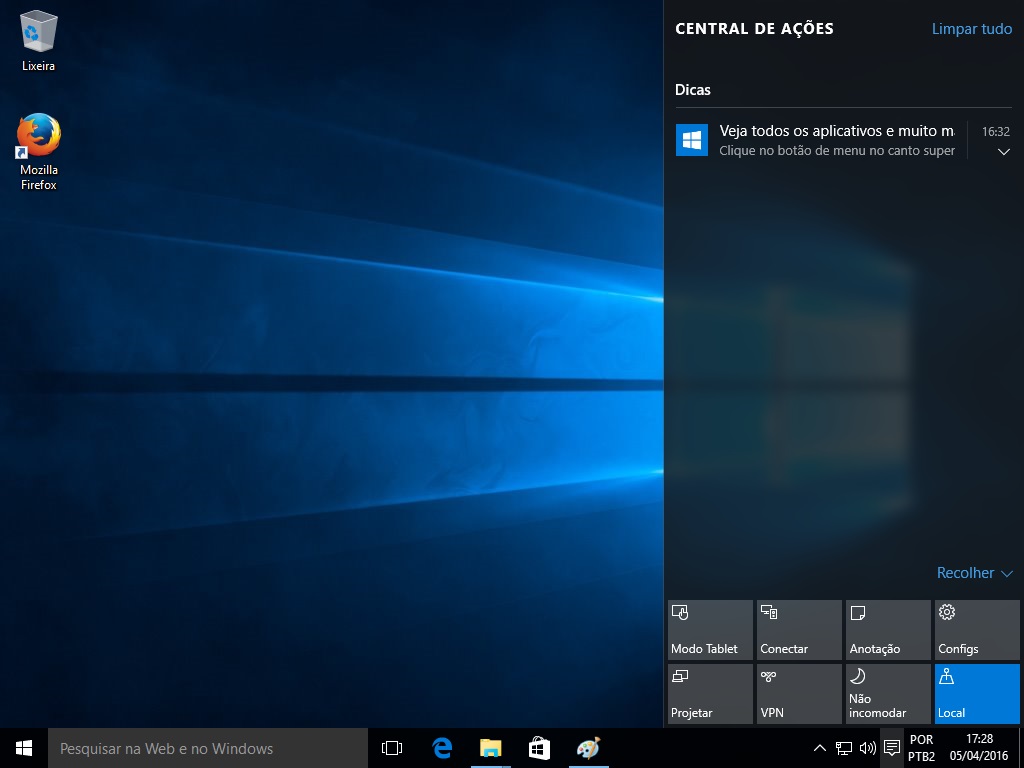Open the Lixeira recycle bin icon
Viewport: 1024px width, 768px height.
38,40
